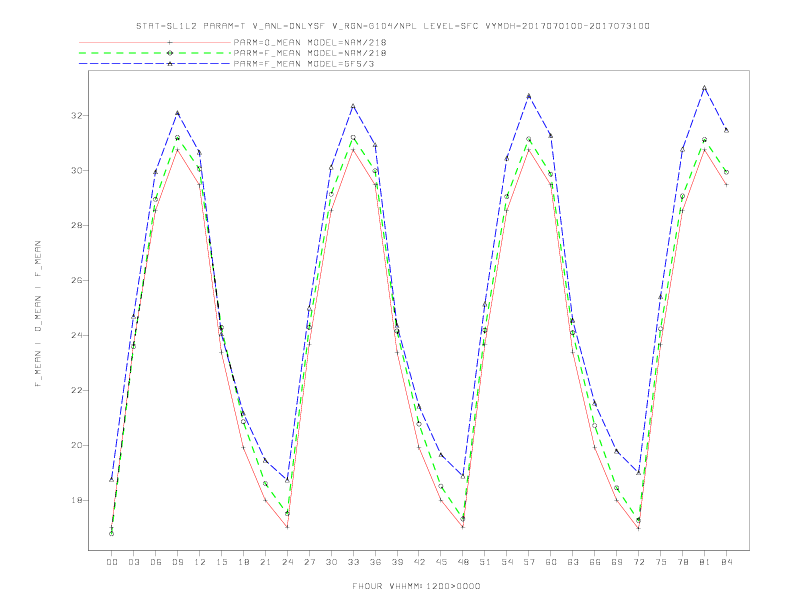Click the red solid legend line sample
The height and width of the screenshot is (612, 792).
[155, 42]
